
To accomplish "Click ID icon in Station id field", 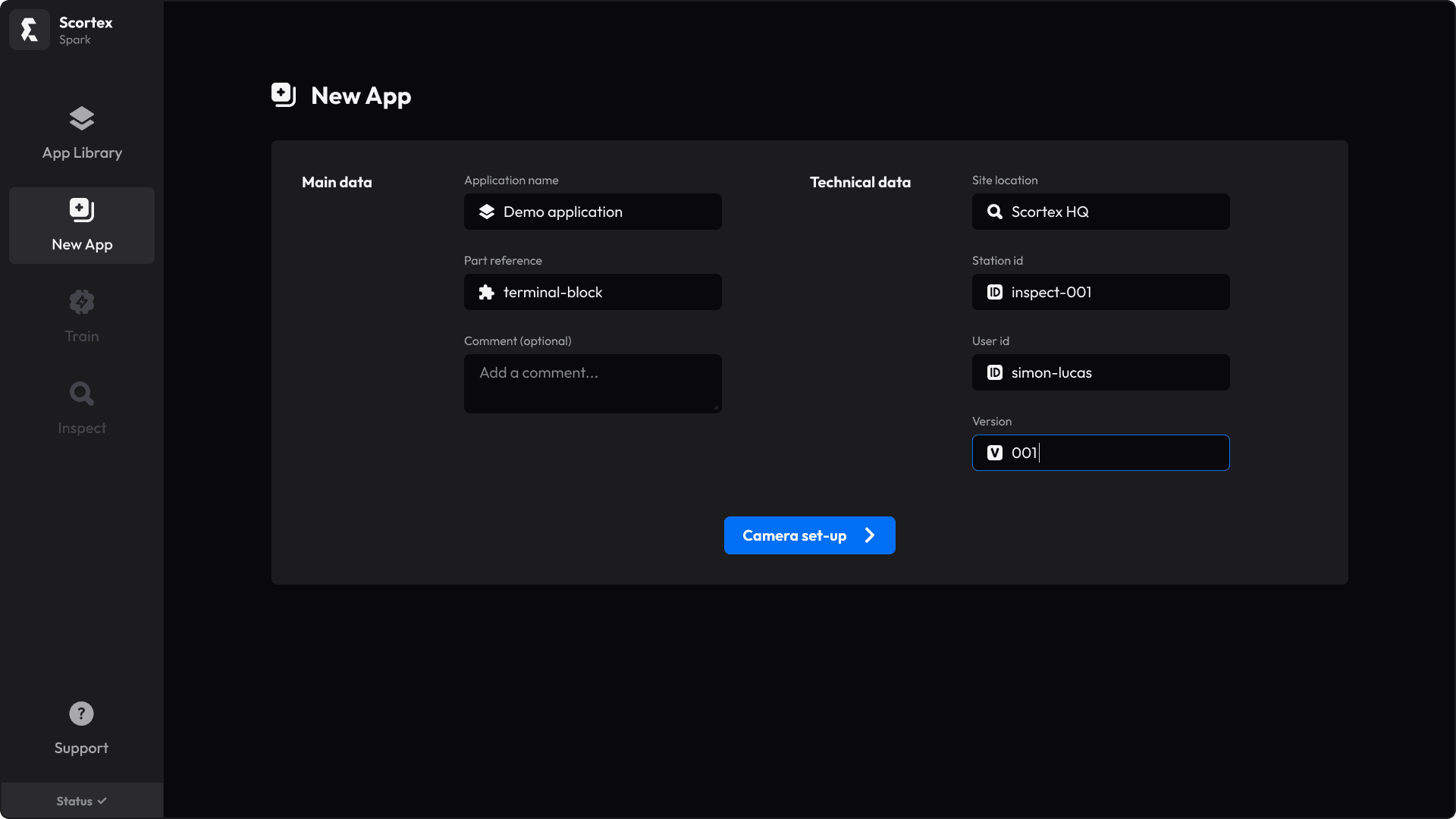I will tap(995, 293).
